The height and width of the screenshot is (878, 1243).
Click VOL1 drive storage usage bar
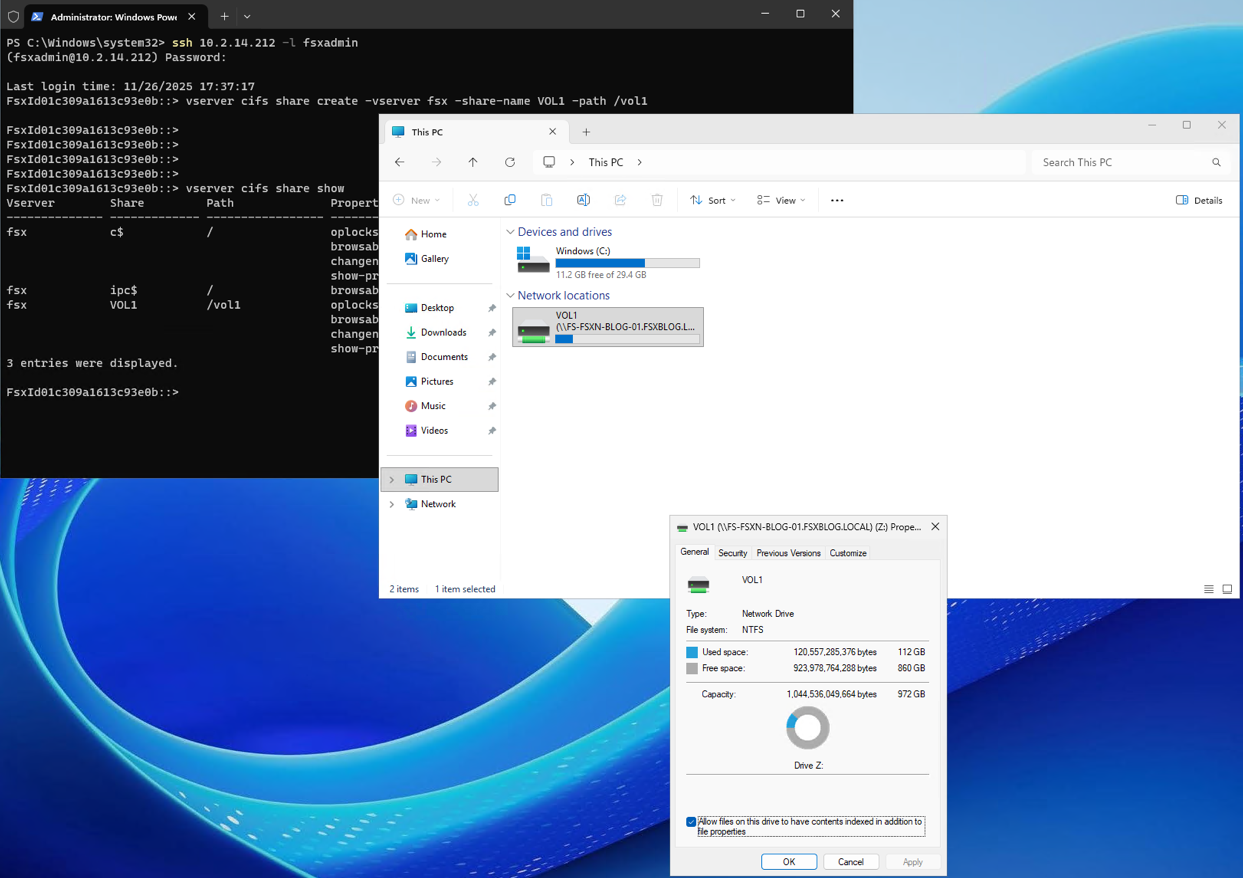[x=628, y=339]
